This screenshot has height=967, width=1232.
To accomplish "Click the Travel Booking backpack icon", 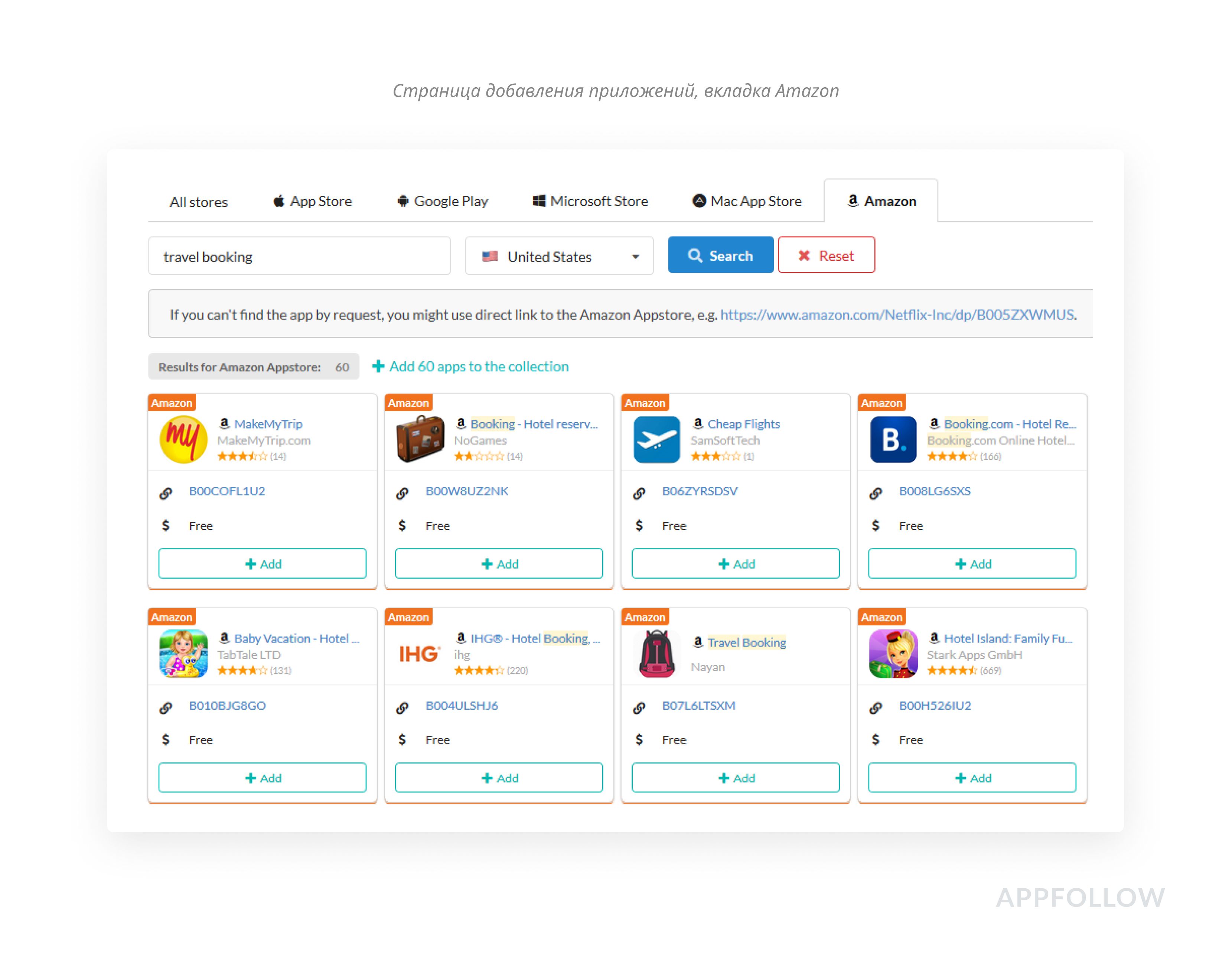I will pos(656,653).
